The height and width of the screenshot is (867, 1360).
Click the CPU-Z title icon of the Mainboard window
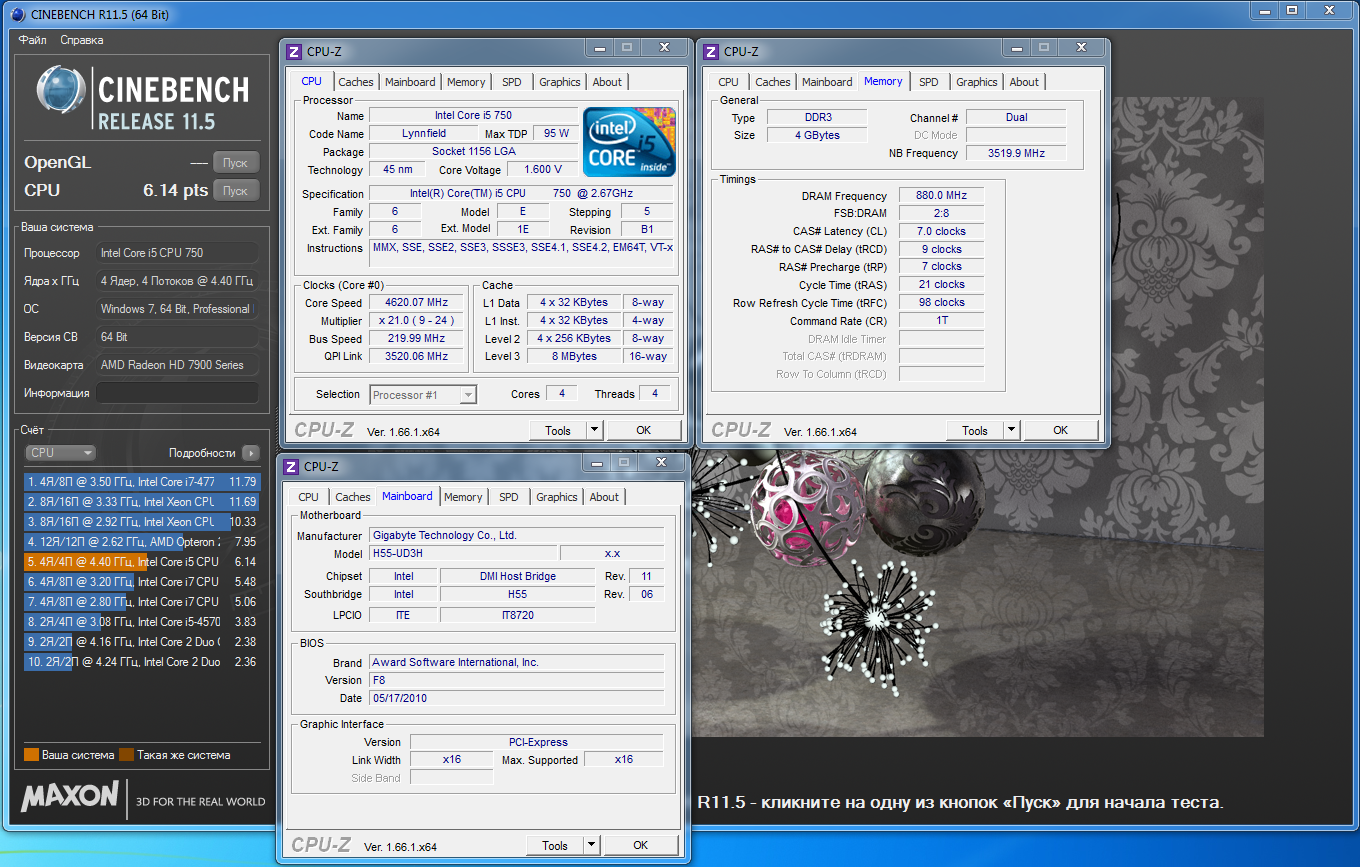(x=292, y=467)
